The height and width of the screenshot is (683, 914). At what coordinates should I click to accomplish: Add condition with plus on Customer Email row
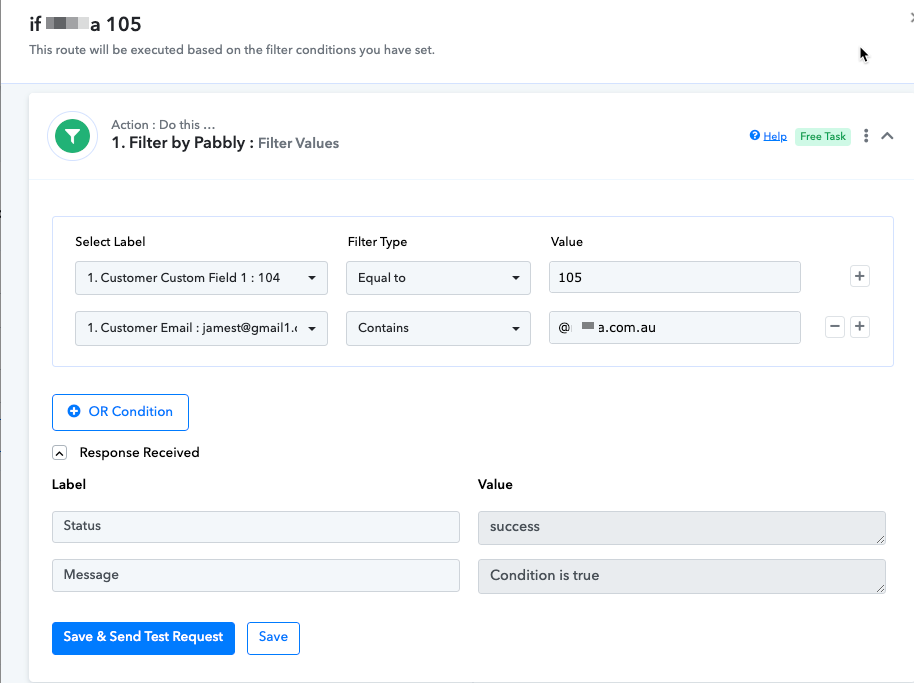click(859, 326)
